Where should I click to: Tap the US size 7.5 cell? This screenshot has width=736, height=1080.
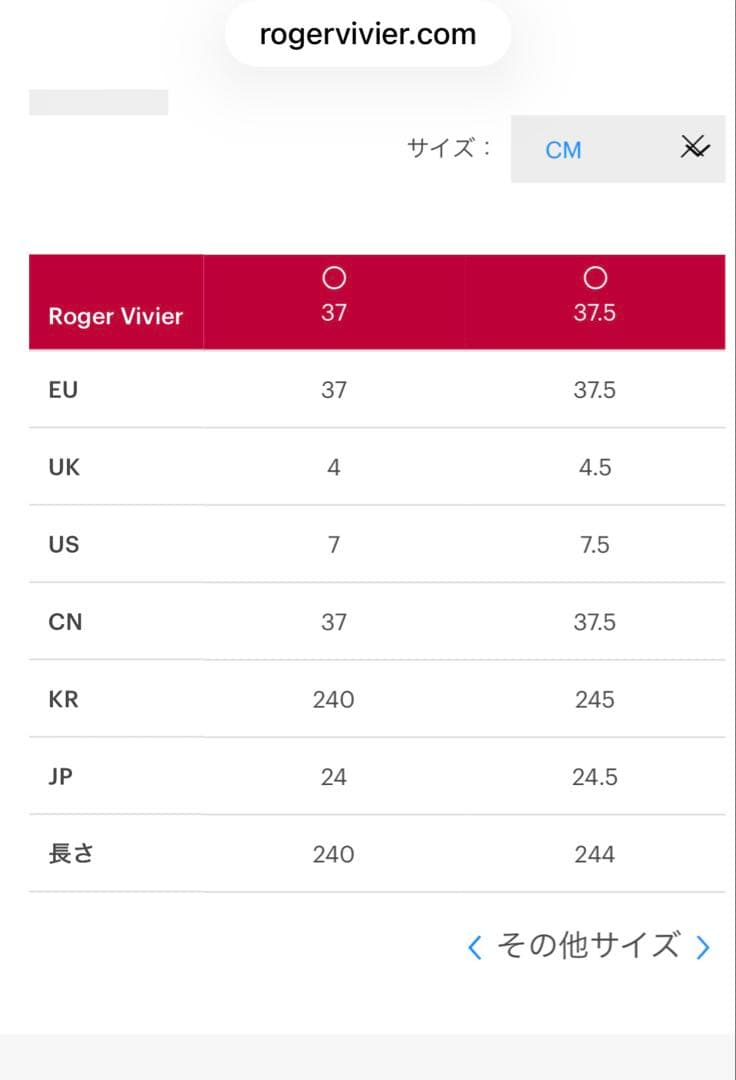[x=595, y=545]
